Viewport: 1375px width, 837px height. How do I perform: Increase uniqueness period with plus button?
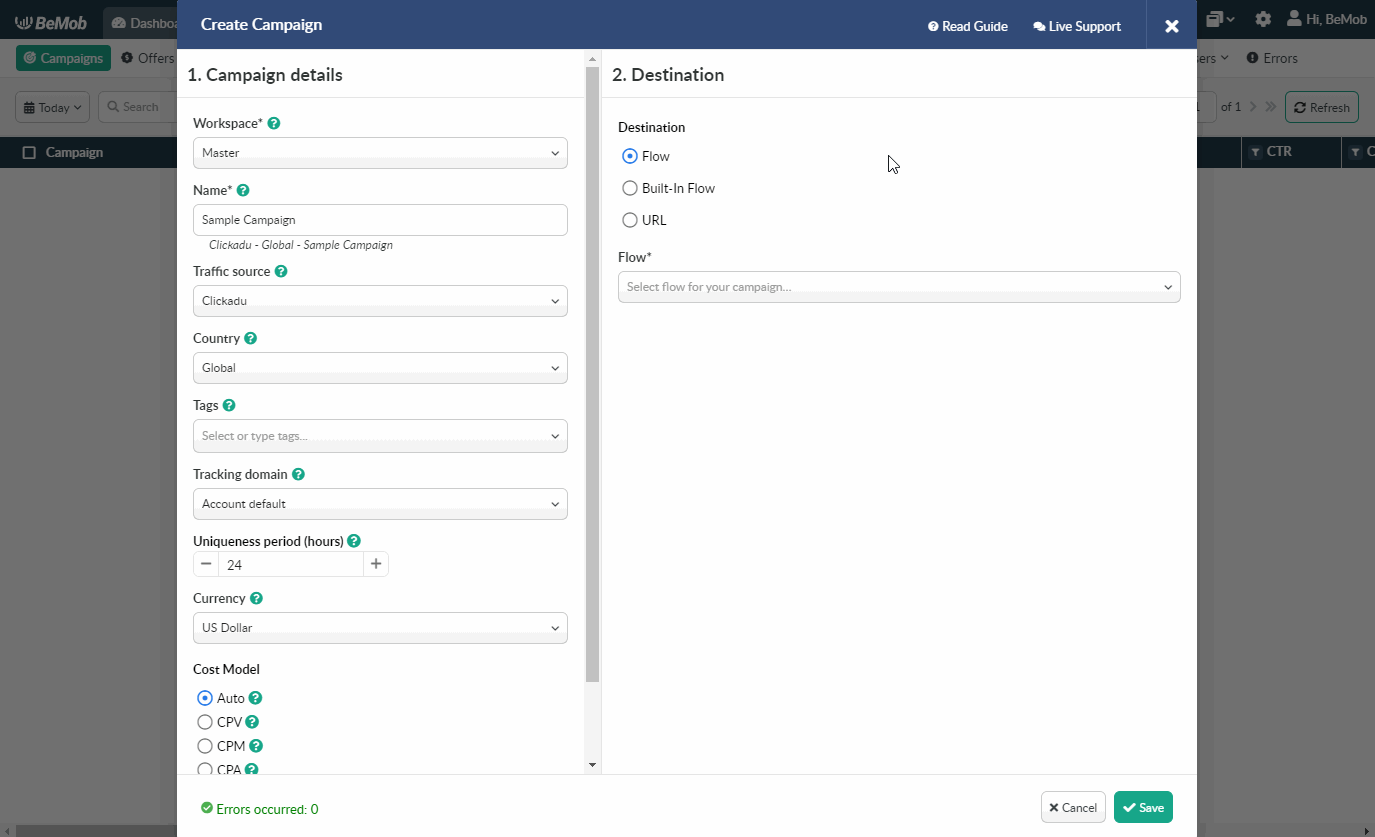[x=376, y=564]
